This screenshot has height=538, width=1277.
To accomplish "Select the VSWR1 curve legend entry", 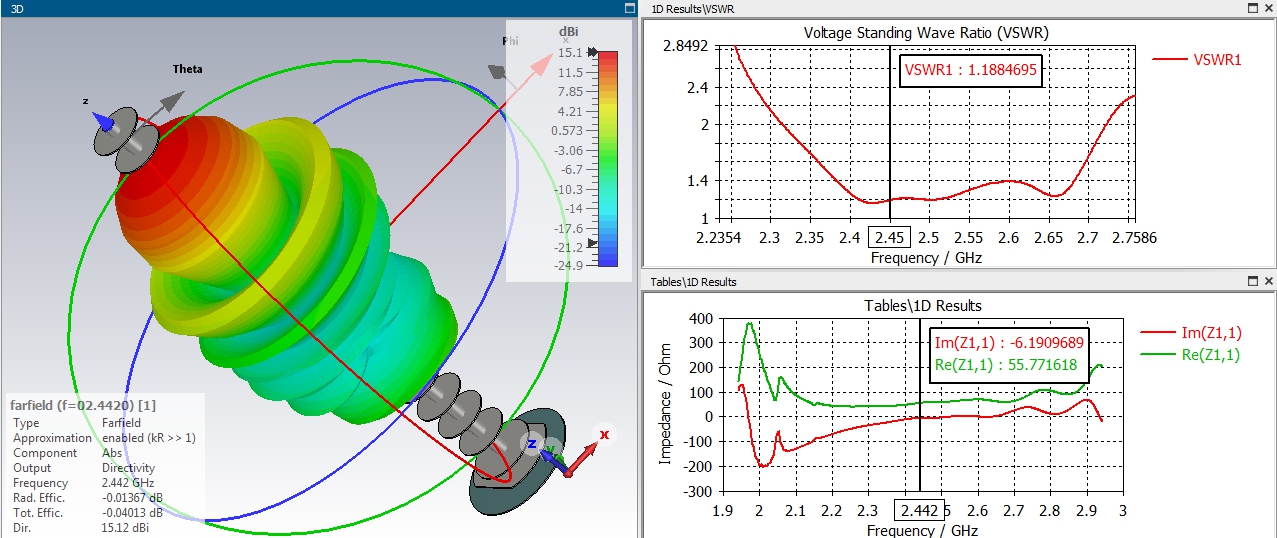I will 1197,59.
